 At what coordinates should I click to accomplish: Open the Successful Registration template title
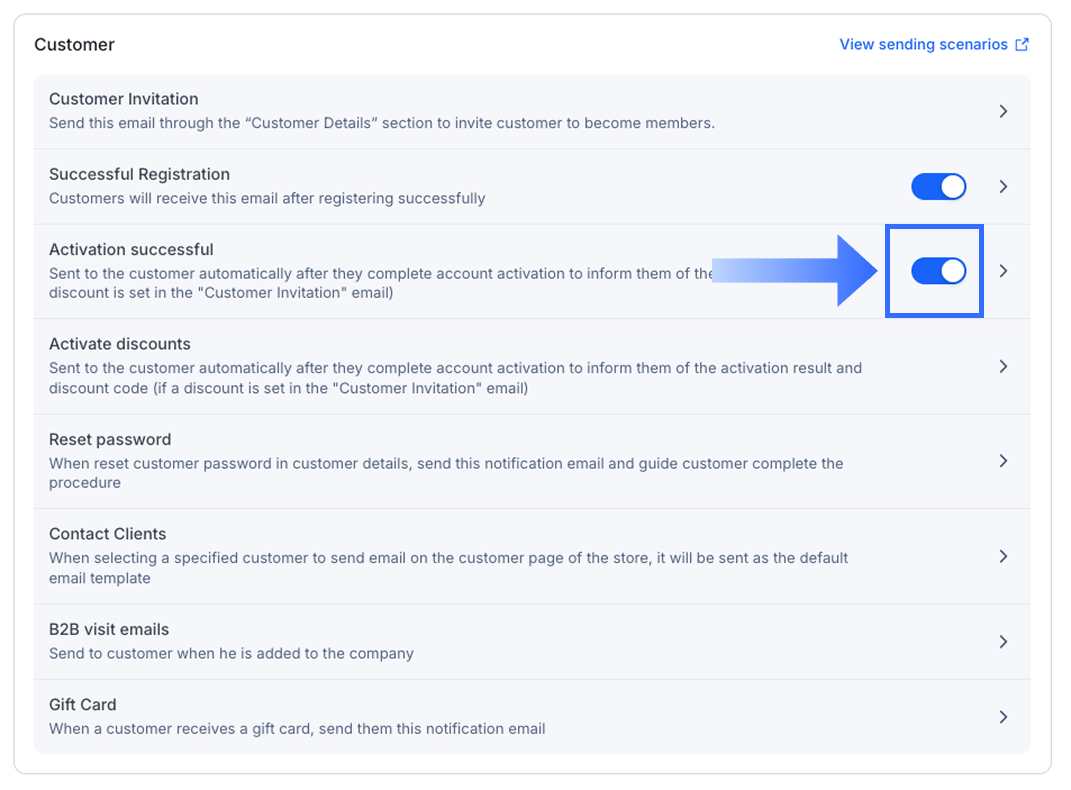(x=139, y=174)
